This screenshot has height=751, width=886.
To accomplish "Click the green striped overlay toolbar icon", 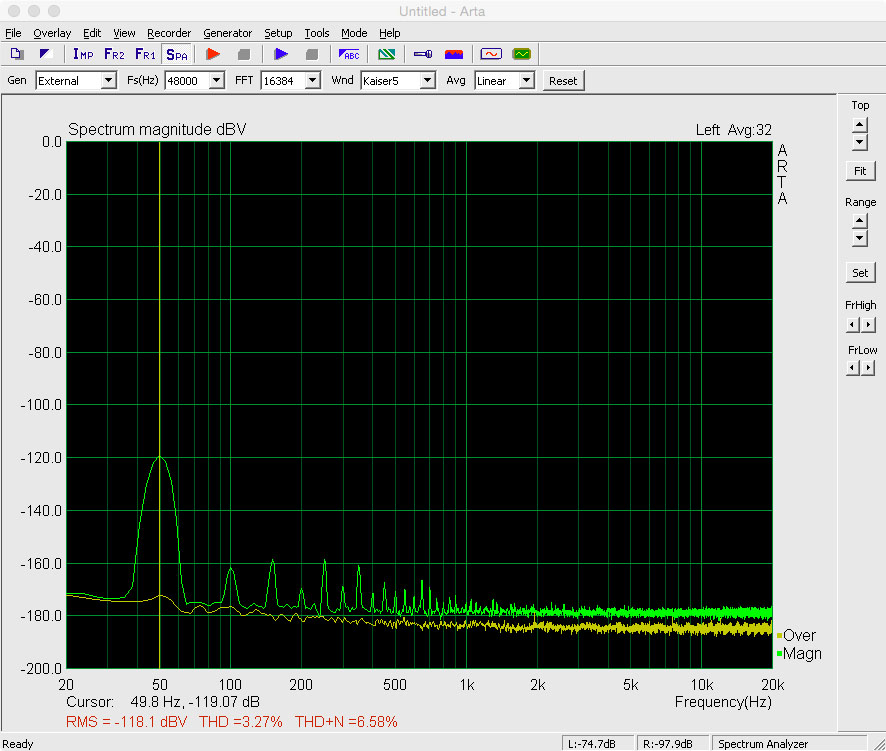I will [x=386, y=54].
